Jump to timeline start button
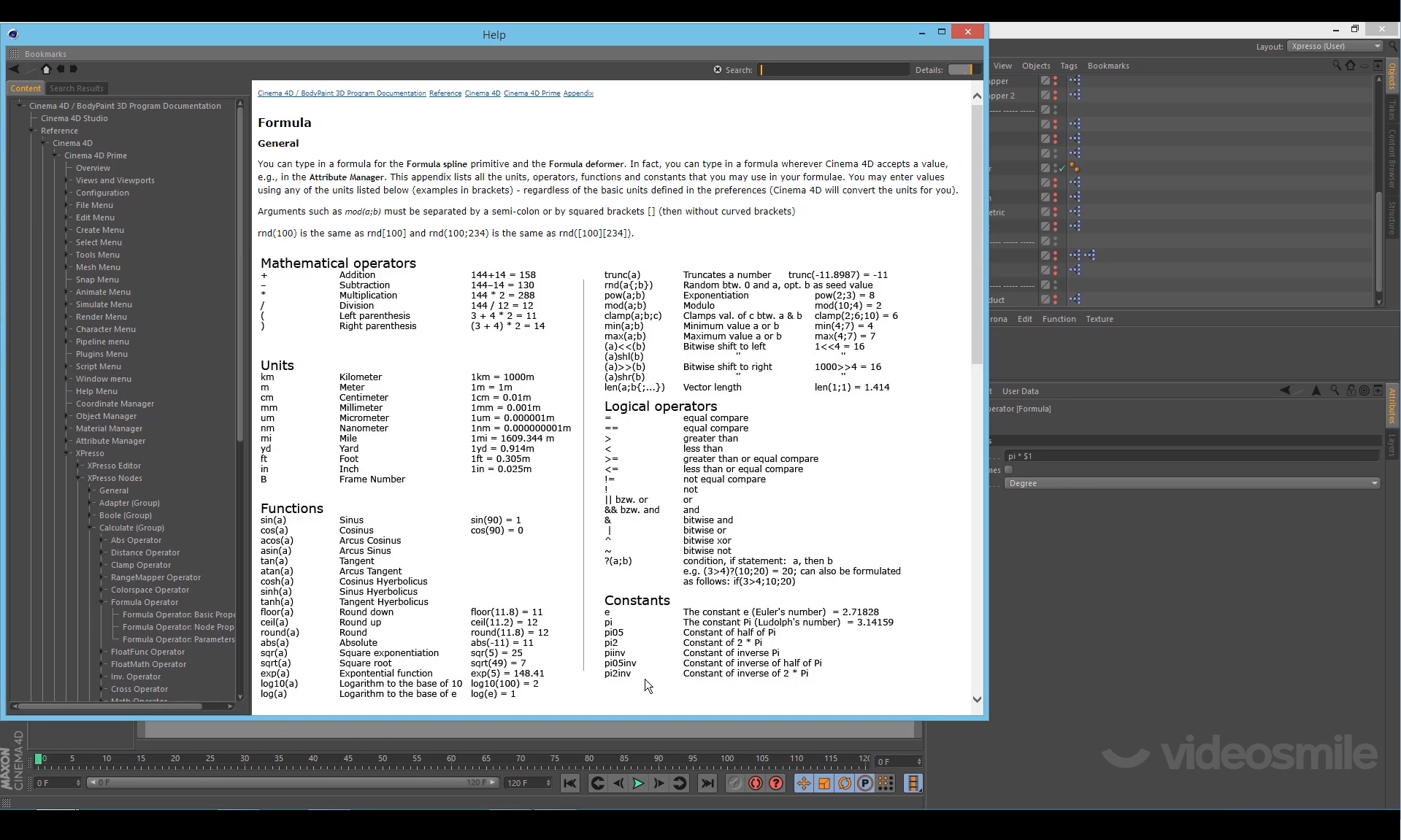This screenshot has width=1401, height=840. click(570, 783)
